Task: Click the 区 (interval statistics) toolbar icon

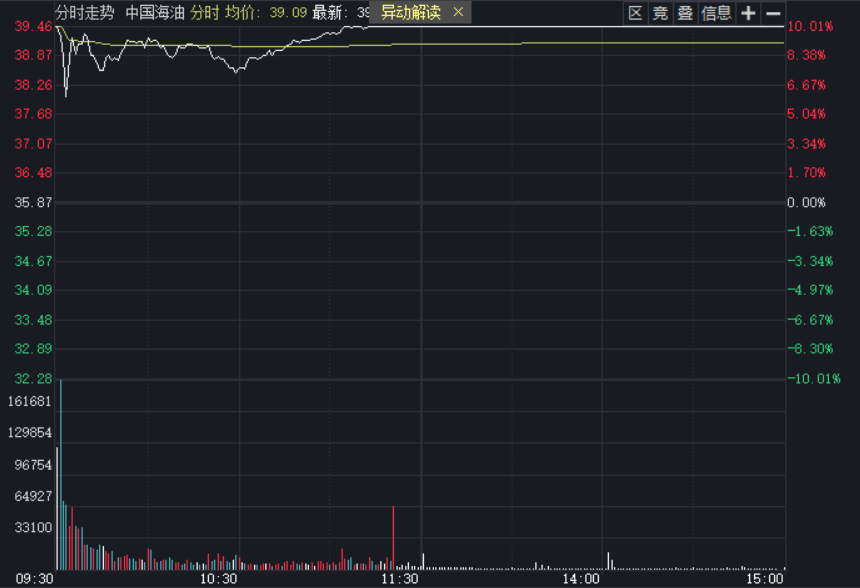Action: (635, 13)
